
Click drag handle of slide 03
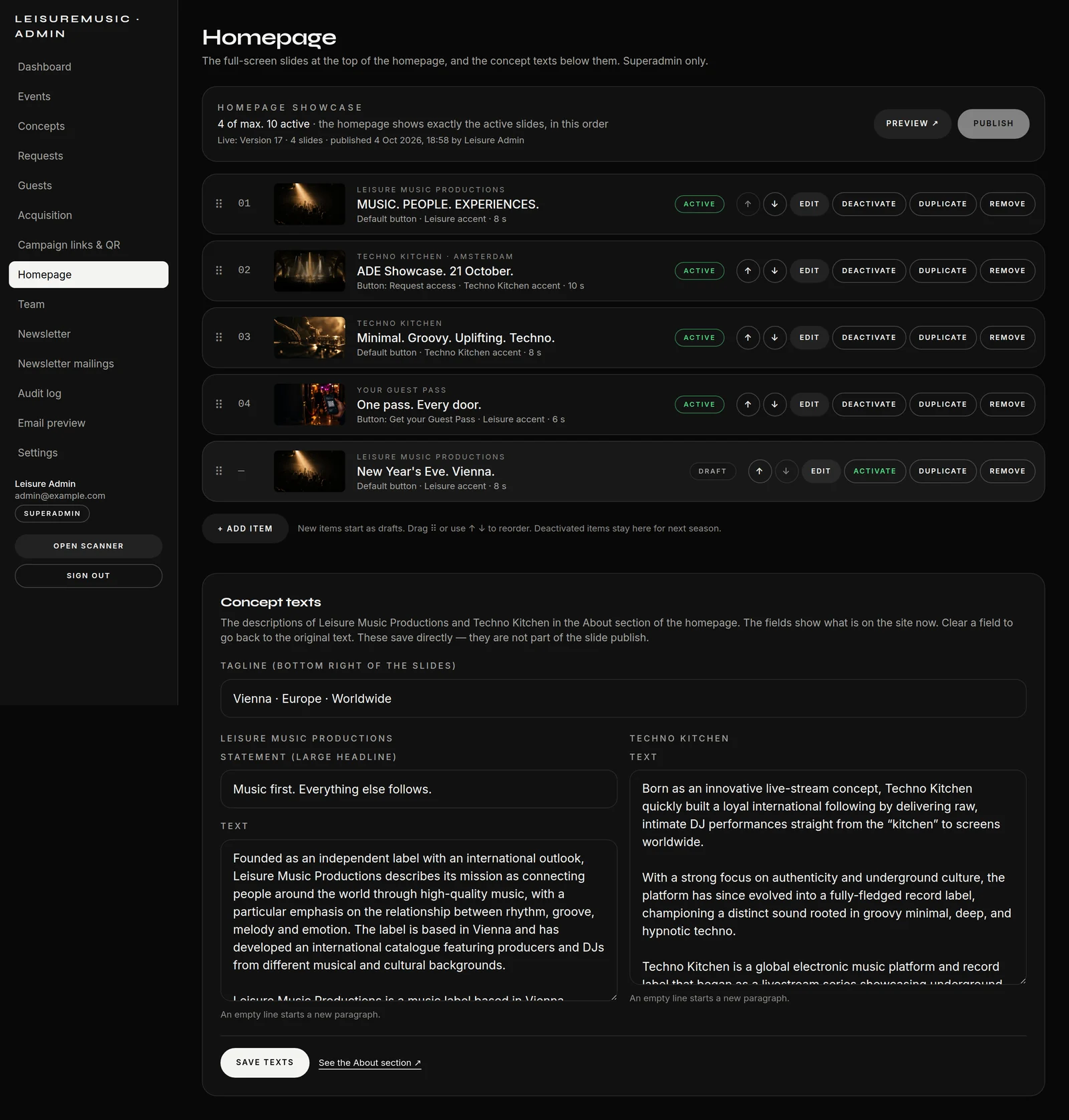(x=218, y=337)
